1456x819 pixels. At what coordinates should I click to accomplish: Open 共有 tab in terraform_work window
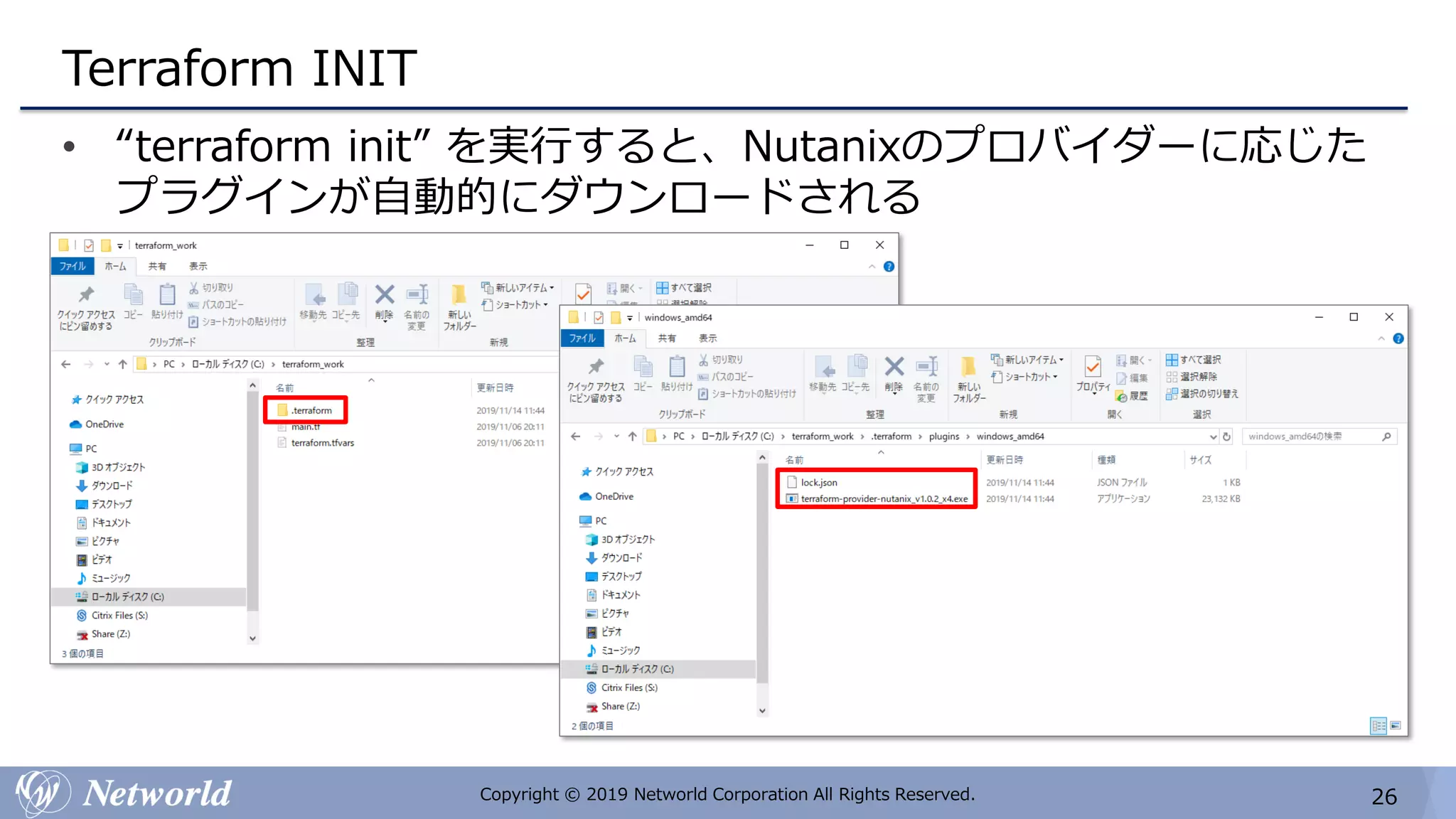click(157, 267)
